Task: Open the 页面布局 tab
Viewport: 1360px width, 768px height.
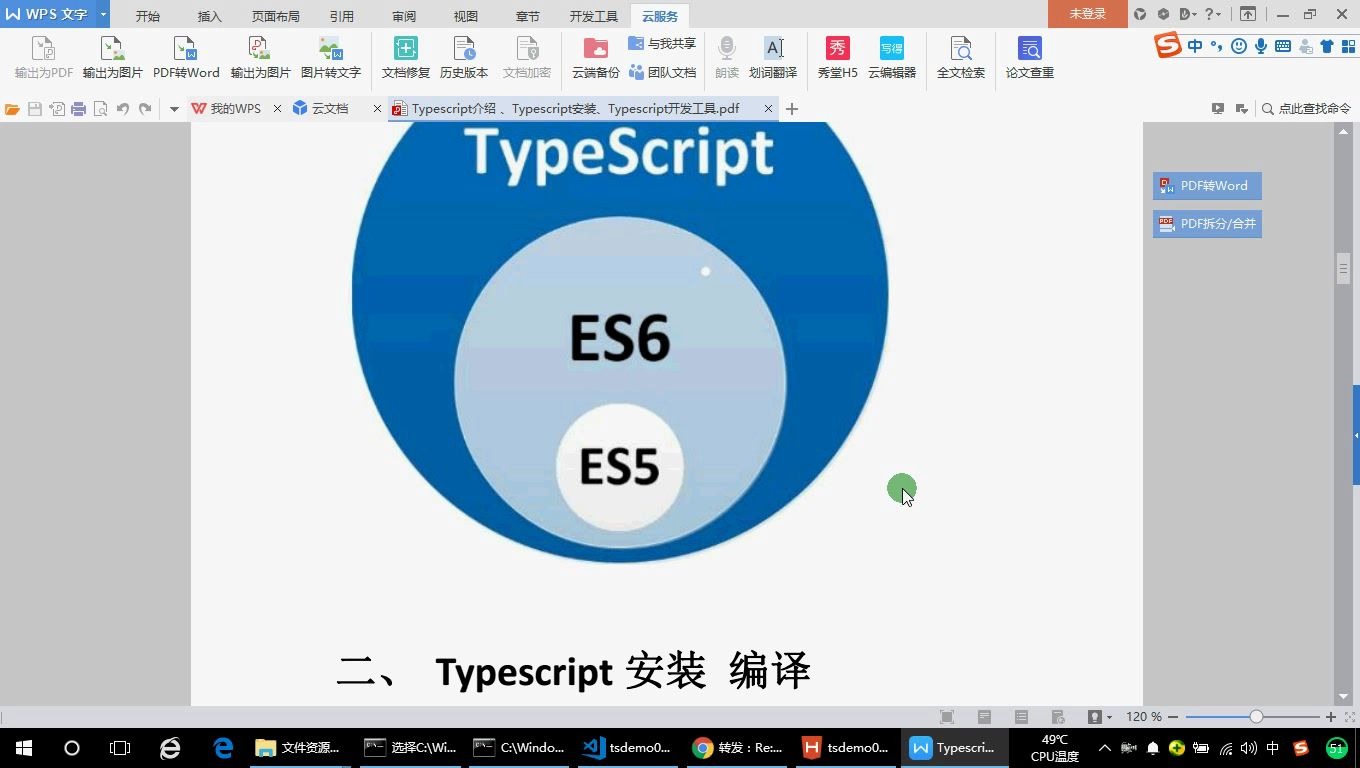Action: (275, 16)
